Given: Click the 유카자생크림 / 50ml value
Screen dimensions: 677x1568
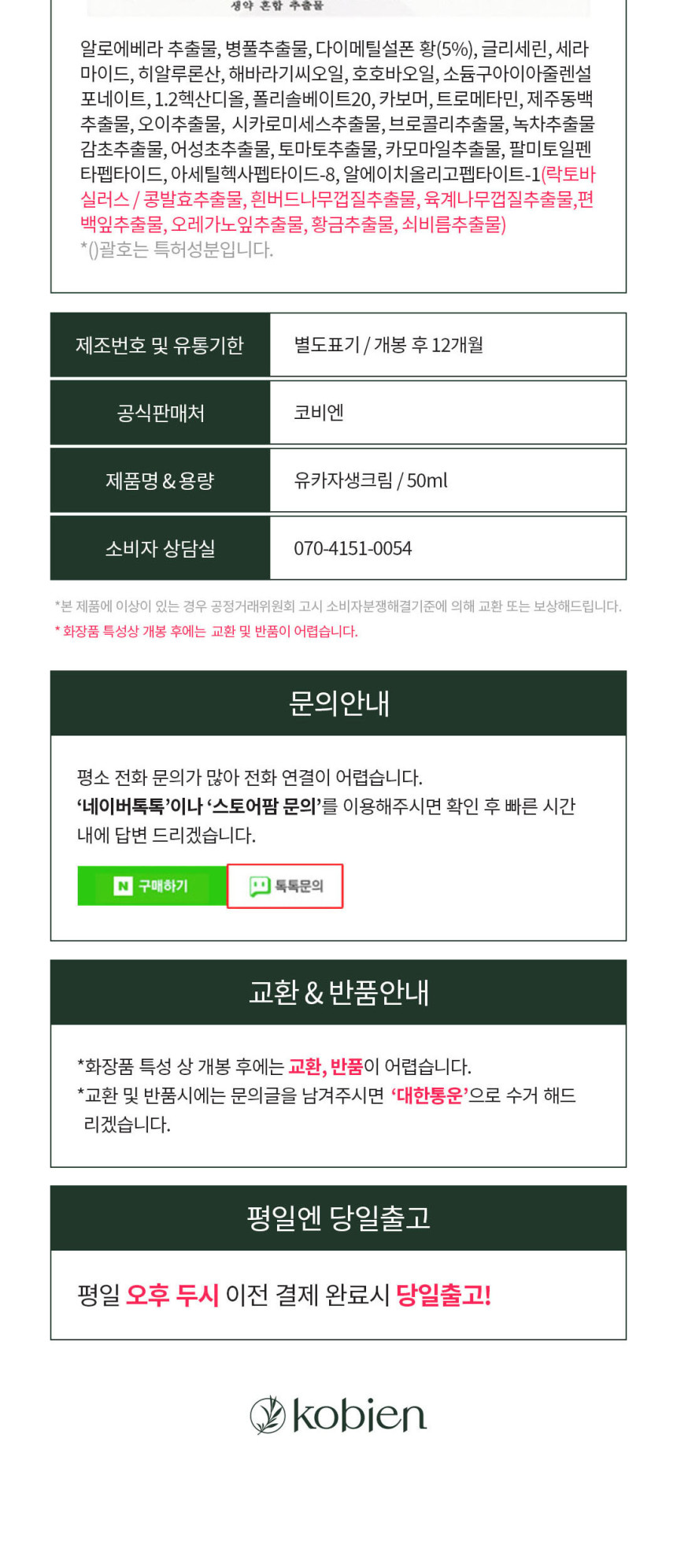Looking at the screenshot, I should pyautogui.click(x=371, y=480).
